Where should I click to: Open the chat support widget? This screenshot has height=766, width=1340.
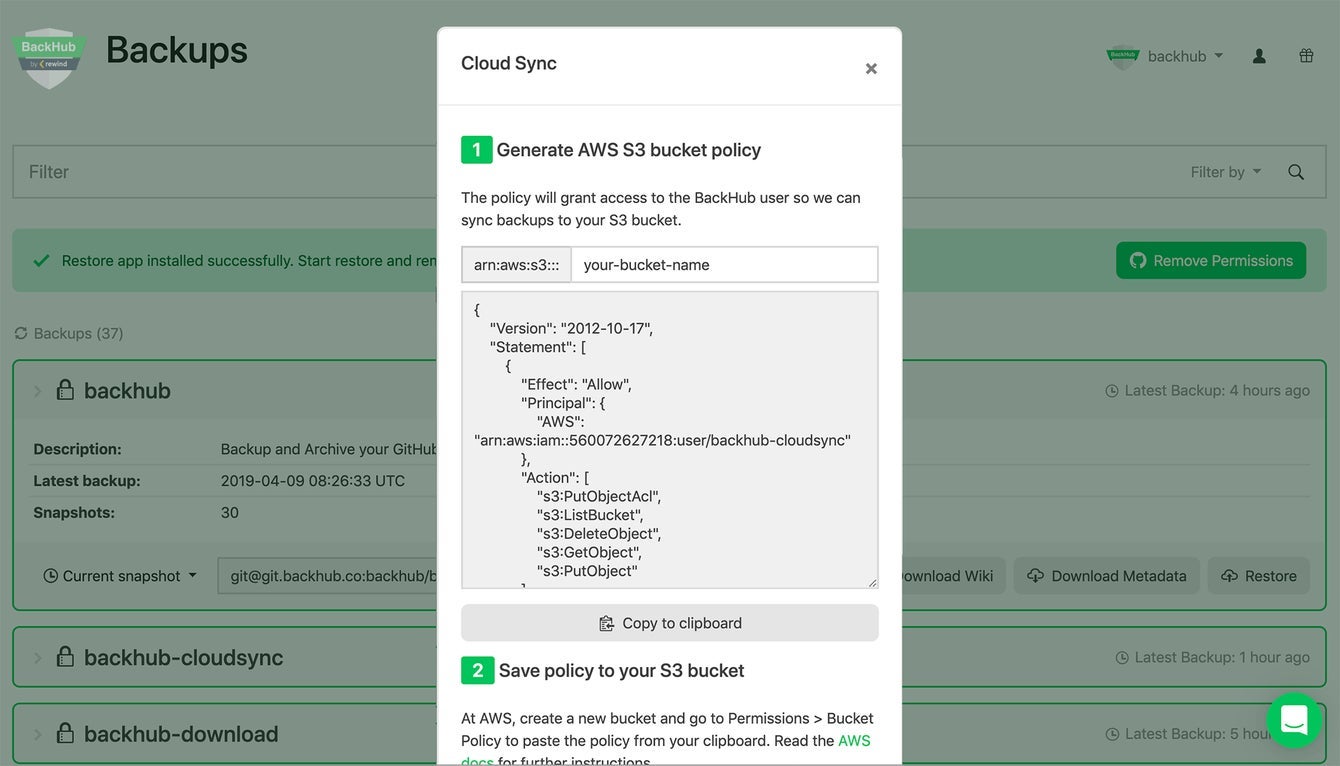[1293, 720]
